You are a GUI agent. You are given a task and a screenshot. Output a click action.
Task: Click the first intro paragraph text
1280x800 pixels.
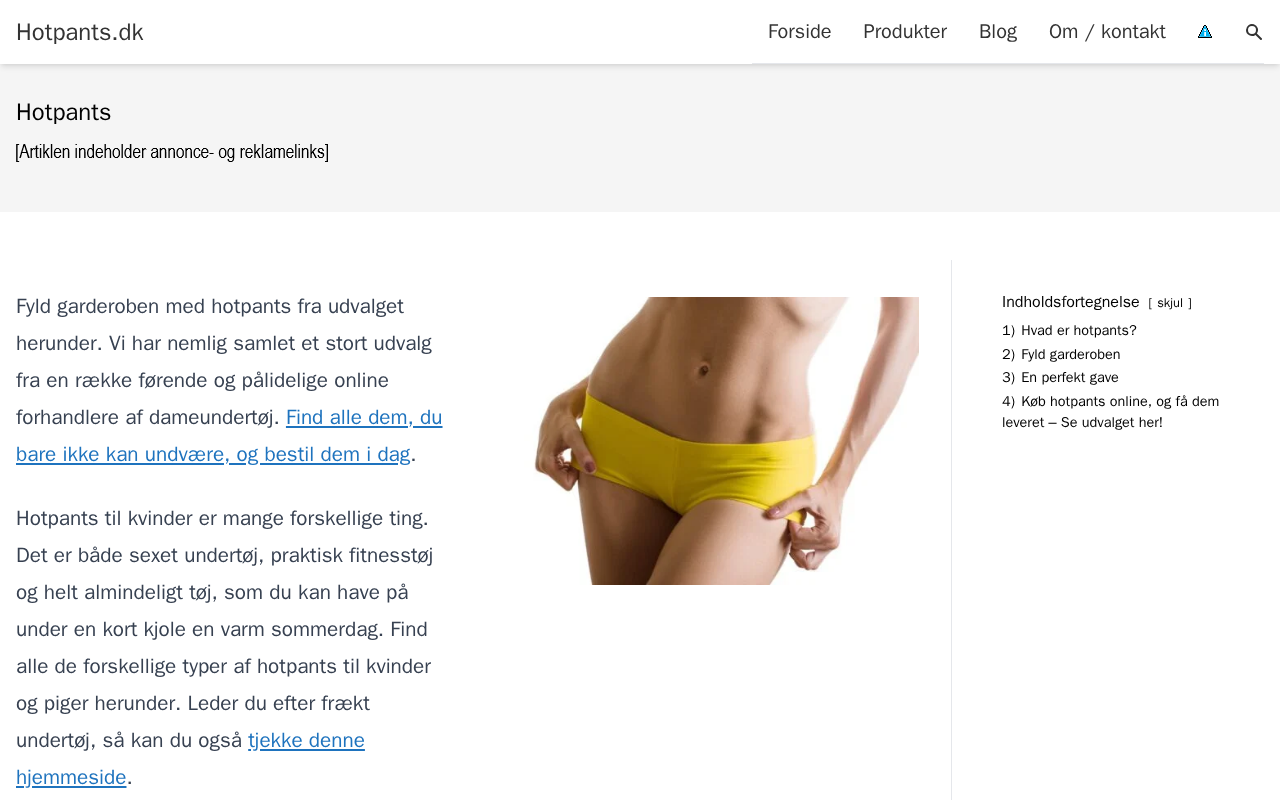click(x=229, y=380)
